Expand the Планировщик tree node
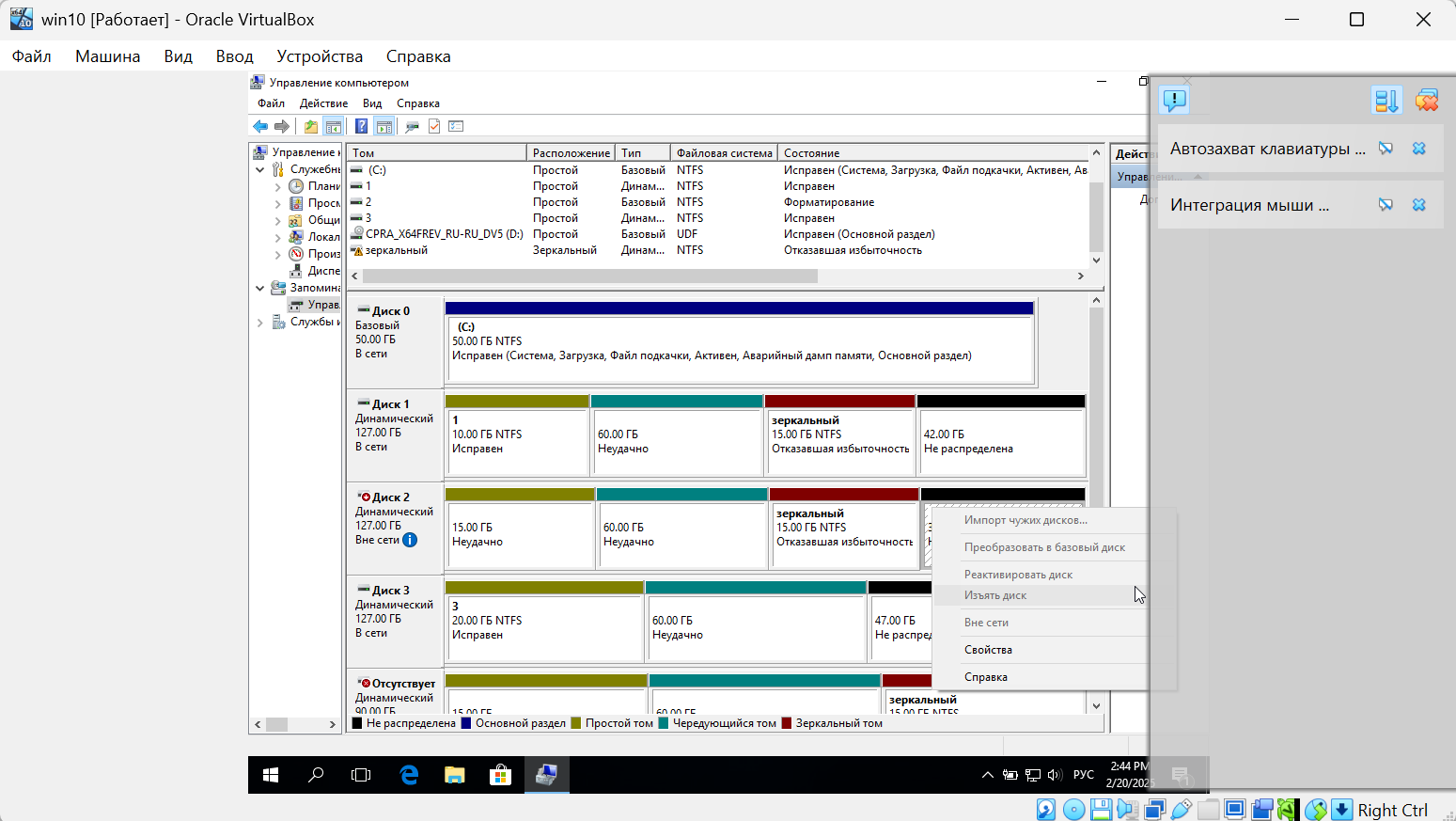The height and width of the screenshot is (821, 1456). [278, 186]
